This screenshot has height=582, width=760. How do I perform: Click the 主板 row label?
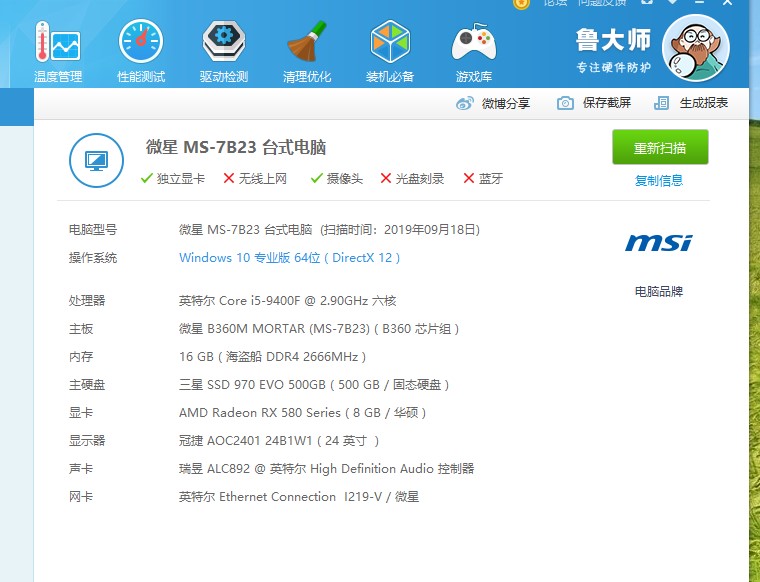point(80,329)
